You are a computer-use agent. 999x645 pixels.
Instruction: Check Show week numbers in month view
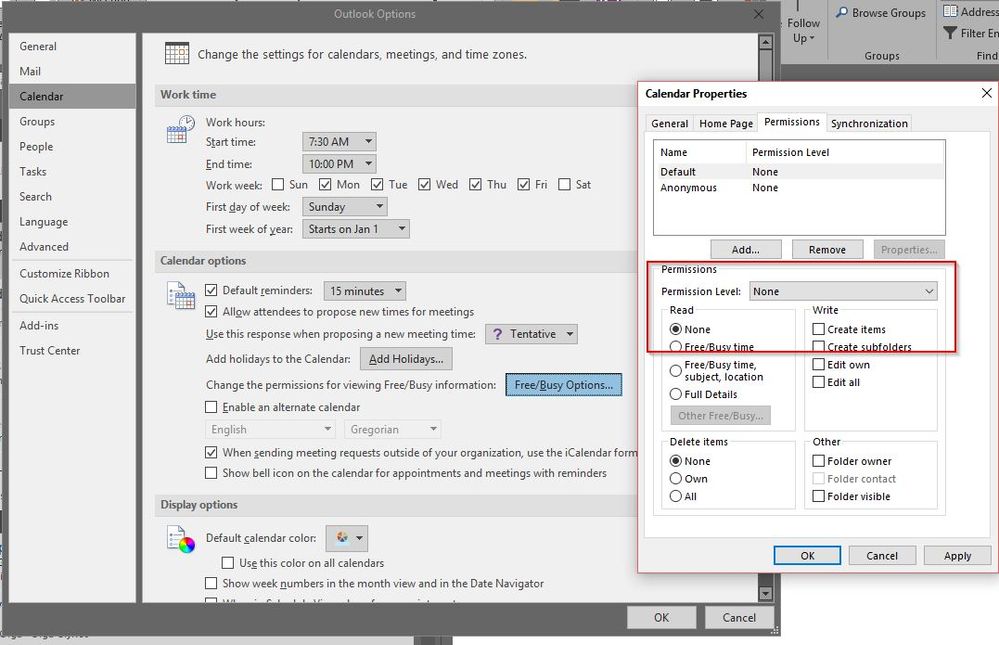[211, 583]
